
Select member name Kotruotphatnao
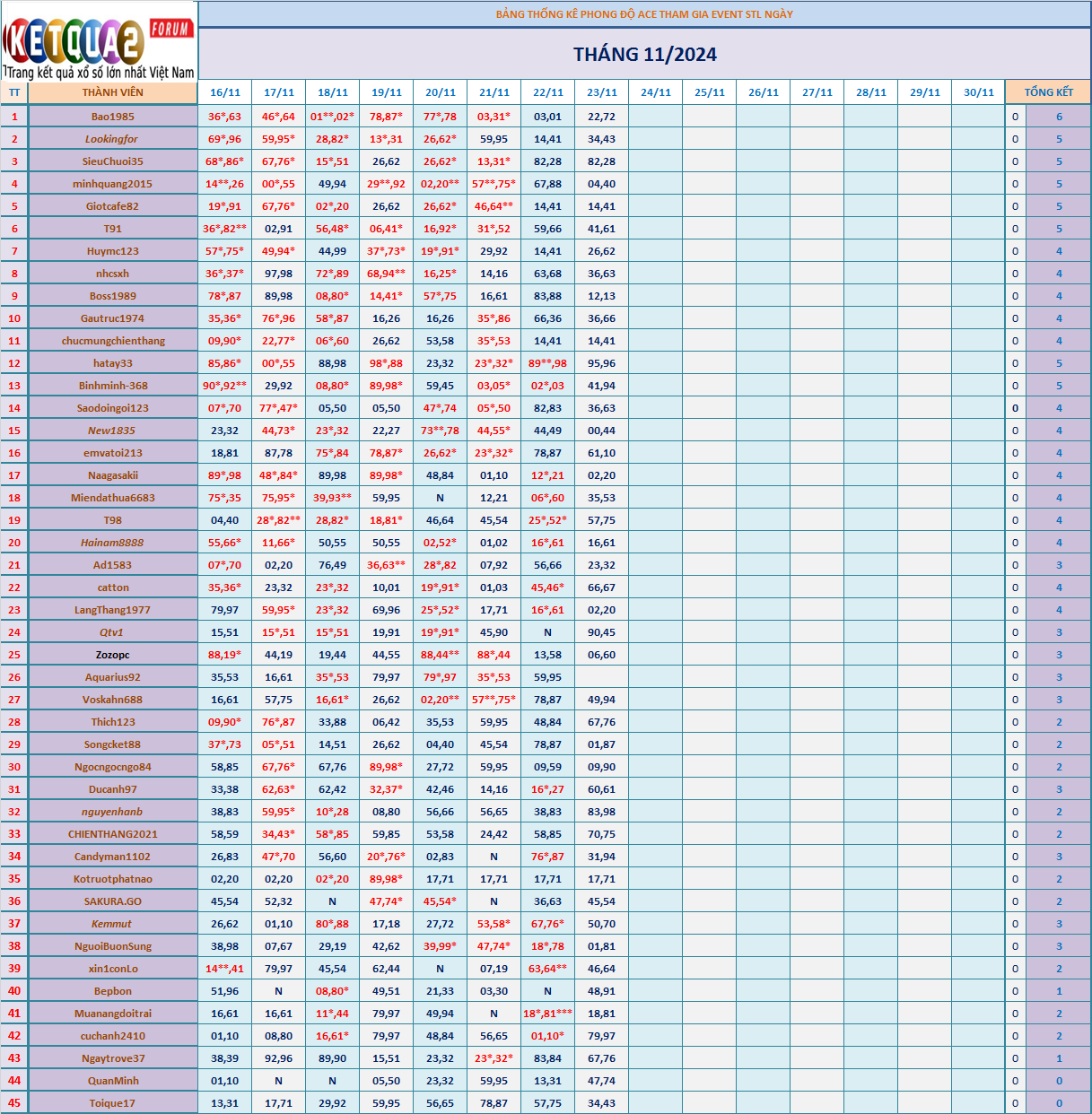pos(113,879)
